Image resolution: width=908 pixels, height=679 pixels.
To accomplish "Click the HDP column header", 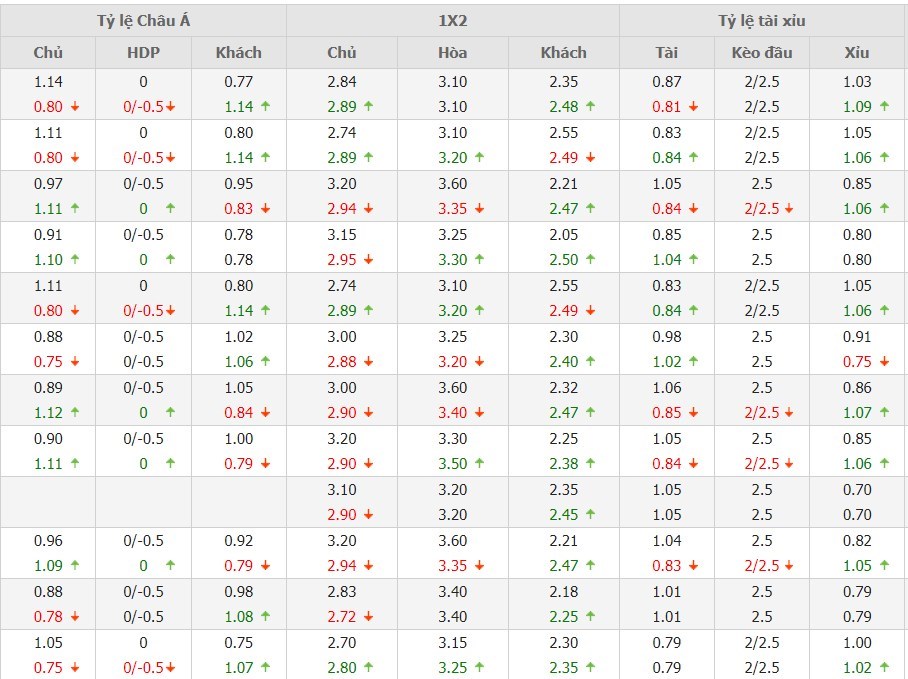I will 143,53.
